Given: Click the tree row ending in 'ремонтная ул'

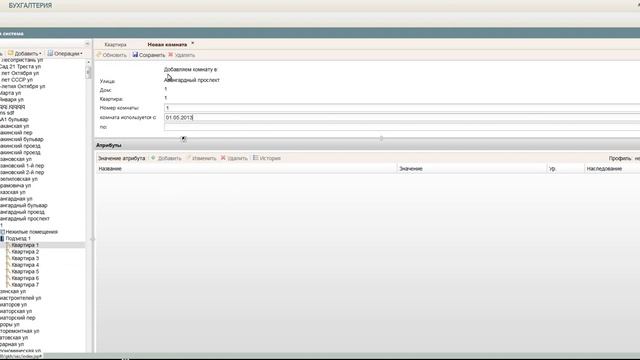Looking at the screenshot, I should tap(20, 331).
